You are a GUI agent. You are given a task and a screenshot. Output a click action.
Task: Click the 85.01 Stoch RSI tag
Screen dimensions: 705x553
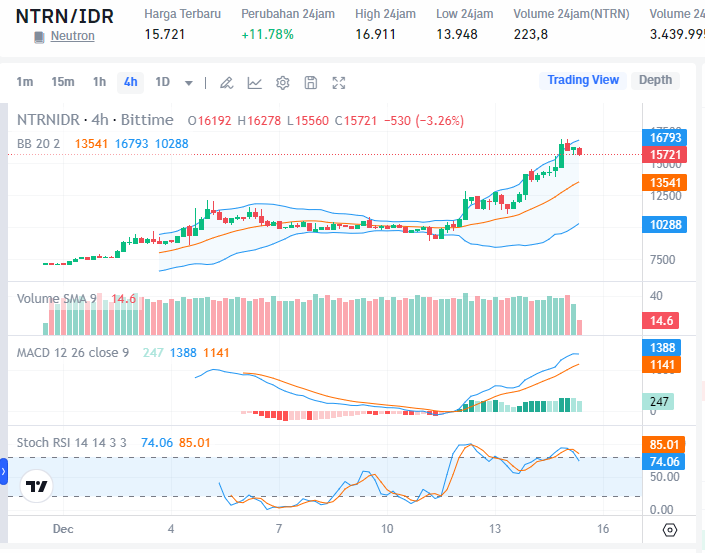tap(664, 445)
